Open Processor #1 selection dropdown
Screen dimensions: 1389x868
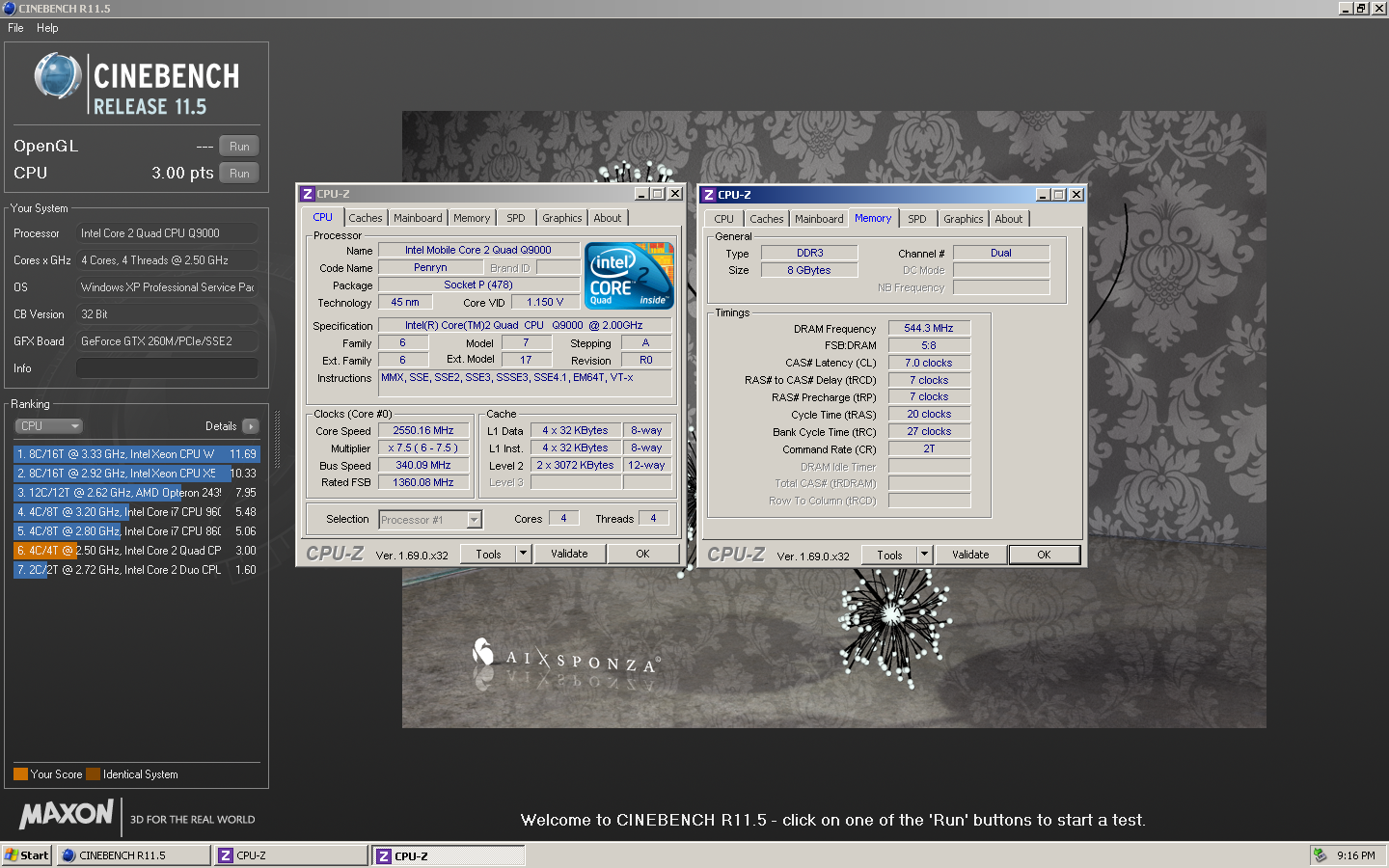coord(474,520)
